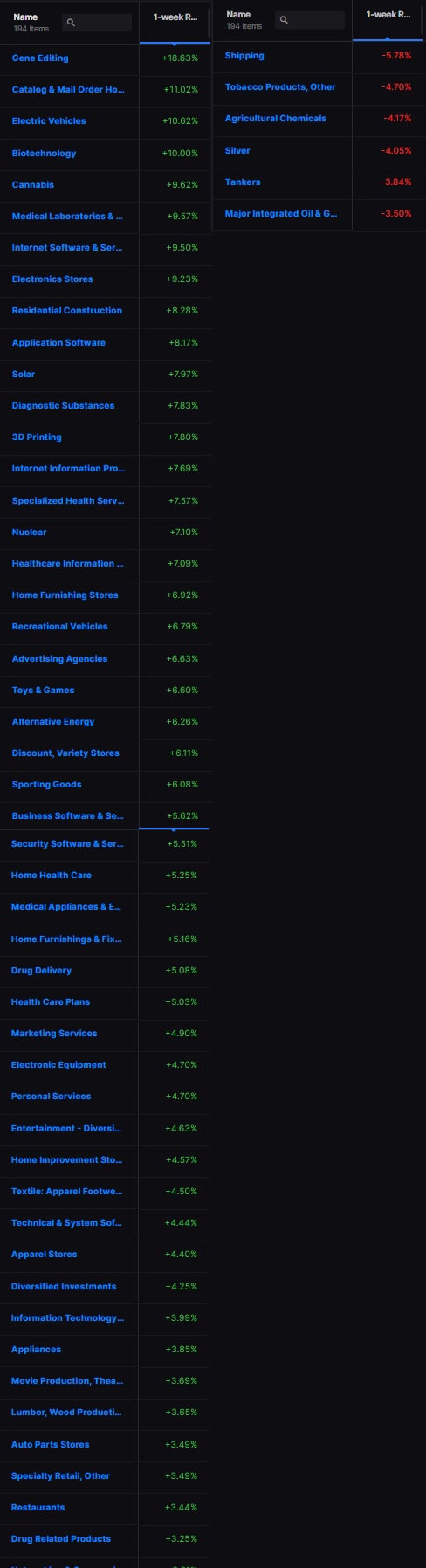Open the Tankers industry link
The height and width of the screenshot is (1568, 426).
243,182
